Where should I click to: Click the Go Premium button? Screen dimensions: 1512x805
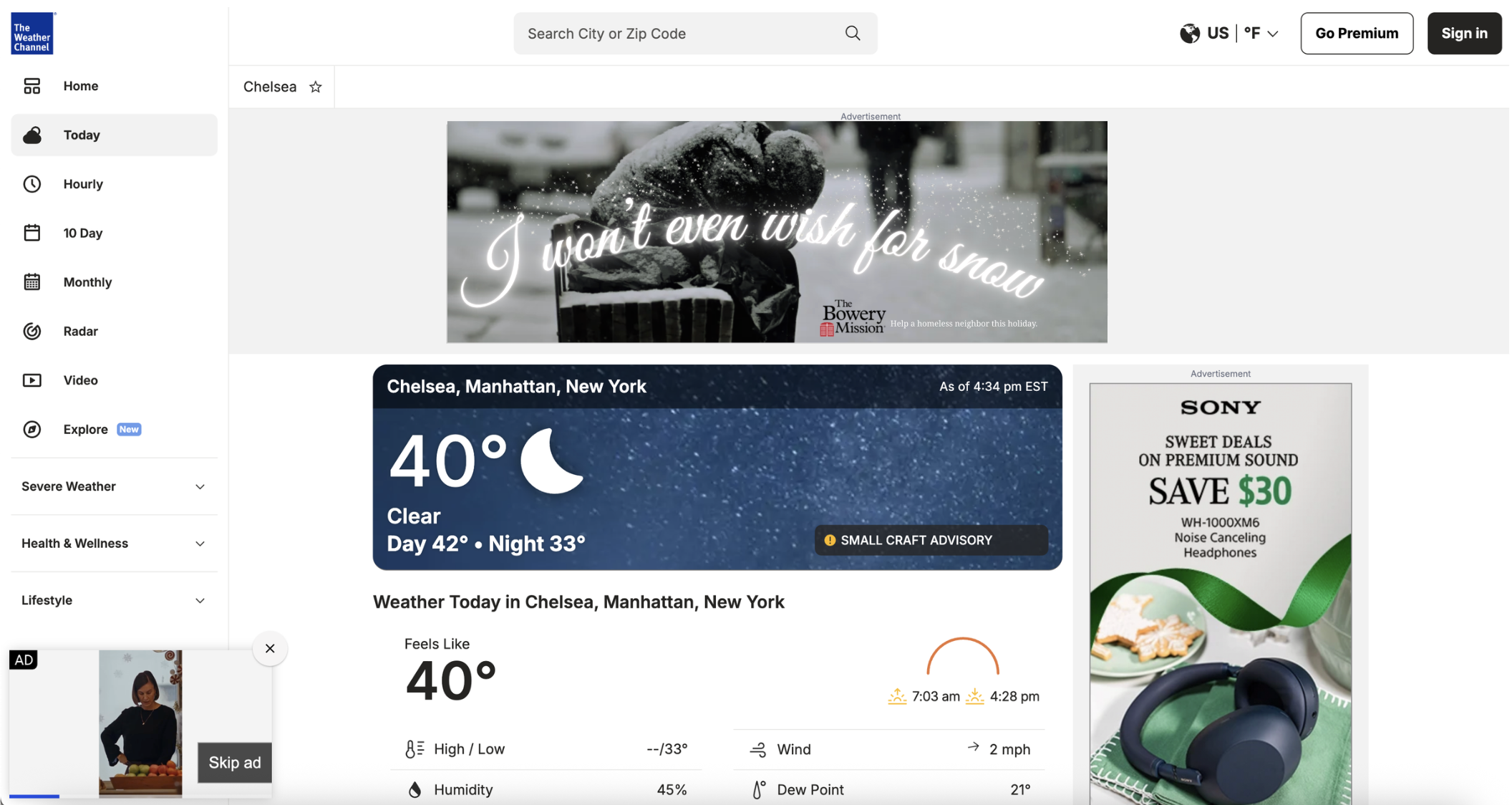[1356, 33]
